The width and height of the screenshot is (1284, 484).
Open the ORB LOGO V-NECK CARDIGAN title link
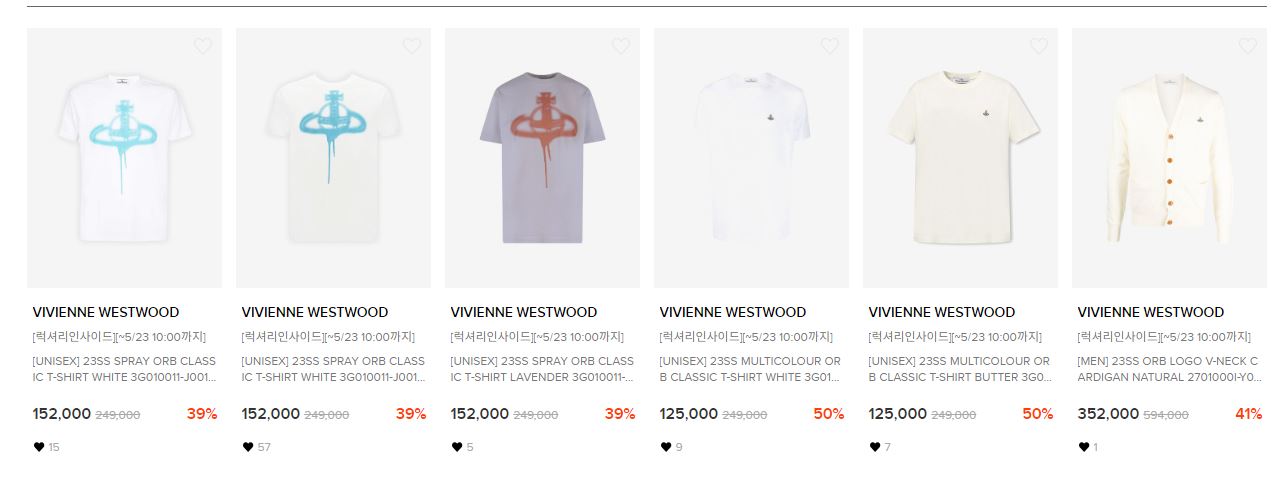click(x=1168, y=369)
